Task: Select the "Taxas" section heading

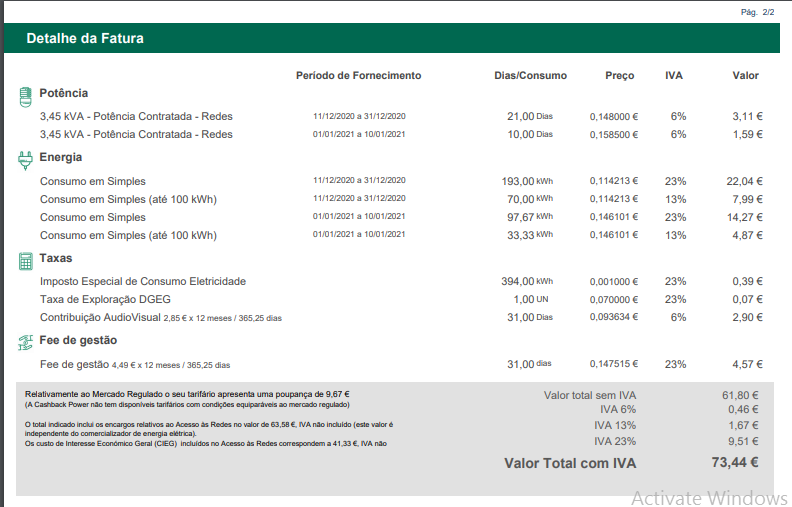Action: (x=56, y=258)
